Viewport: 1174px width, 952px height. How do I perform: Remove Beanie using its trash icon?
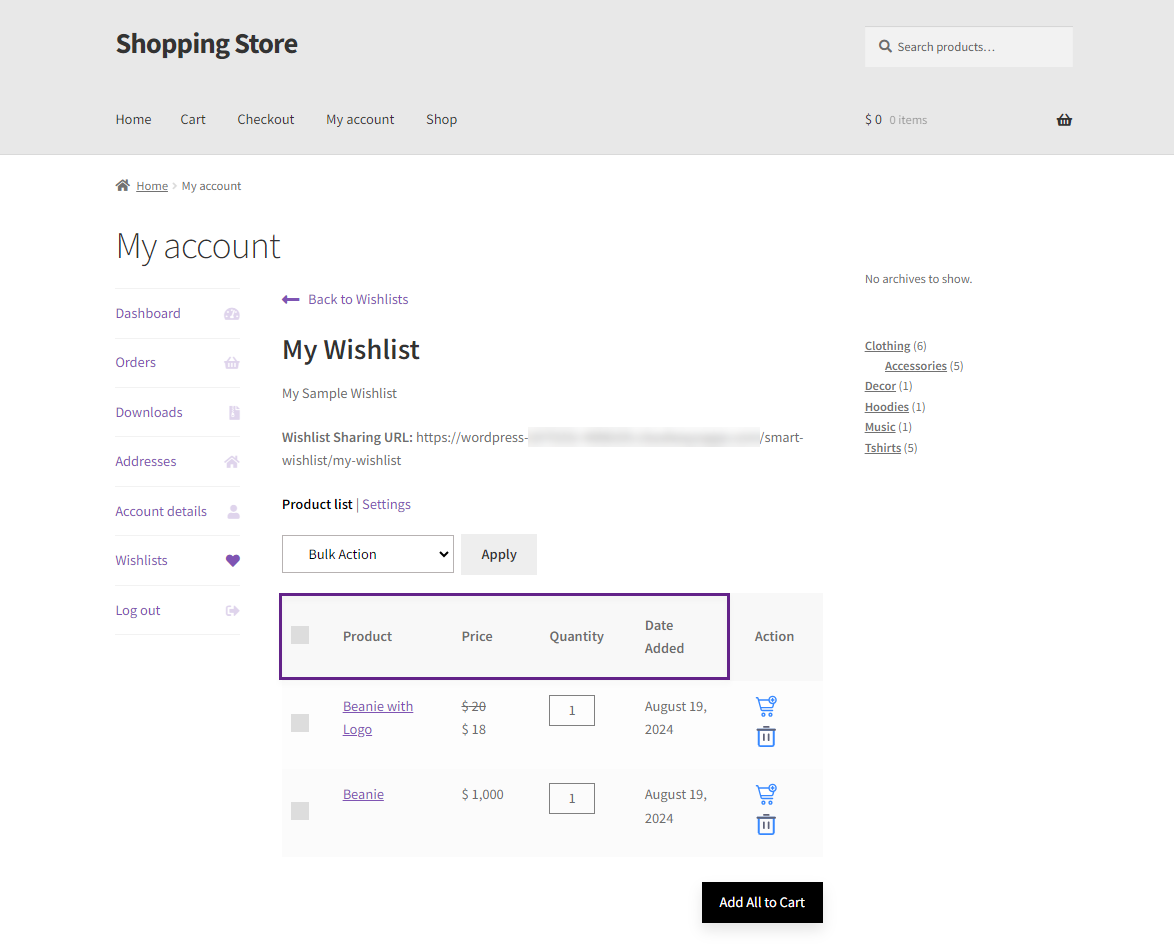pos(766,825)
